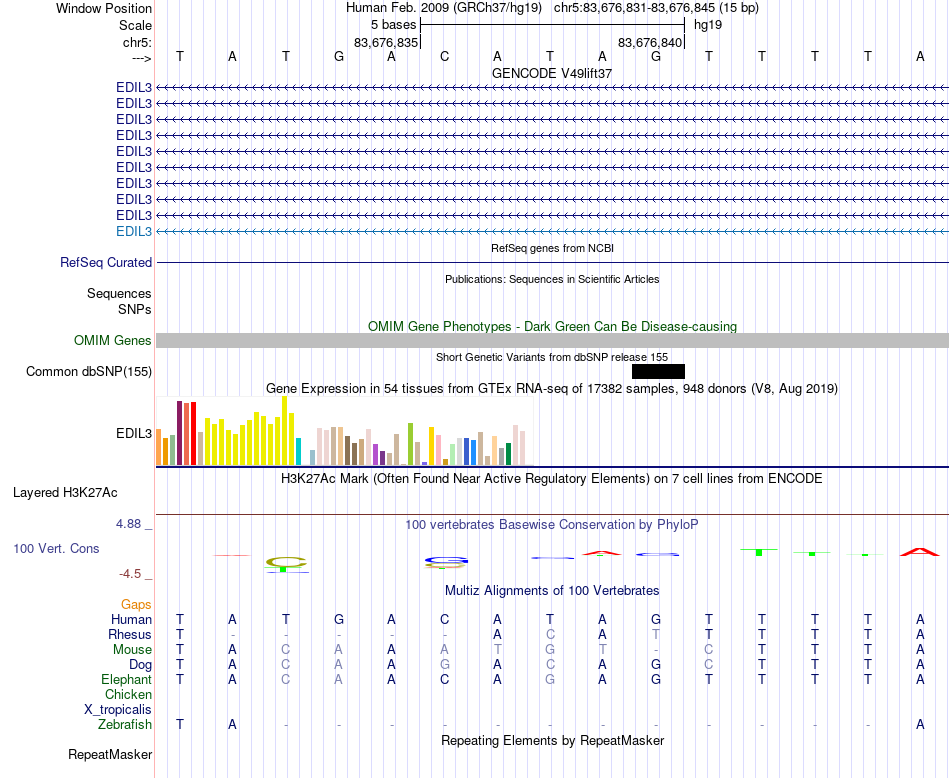Select the Rhesus species label

click(130, 634)
